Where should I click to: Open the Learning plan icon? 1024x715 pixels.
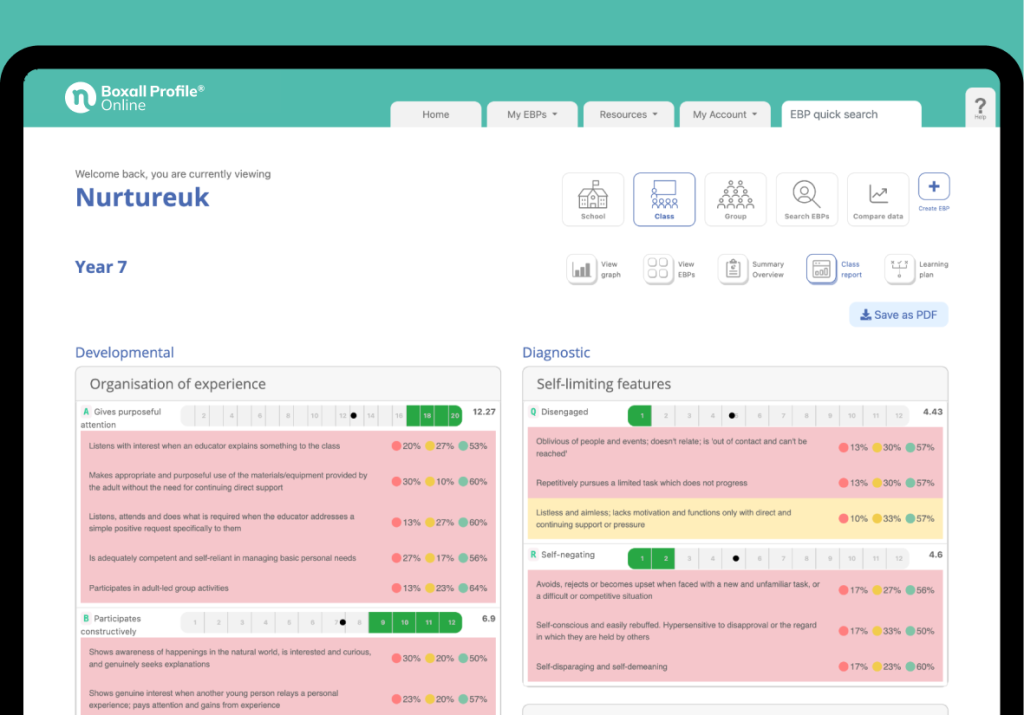(x=899, y=270)
